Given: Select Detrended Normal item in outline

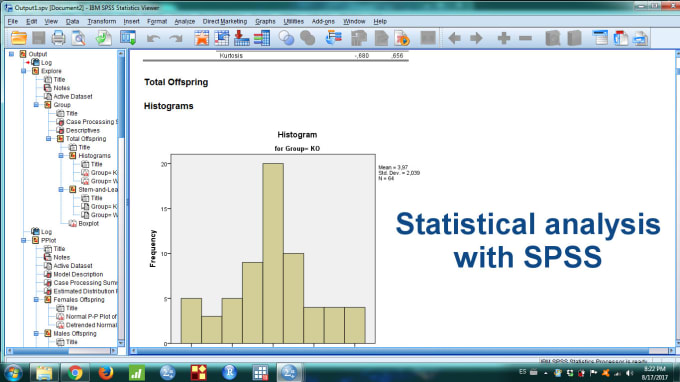Looking at the screenshot, I should 91,325.
